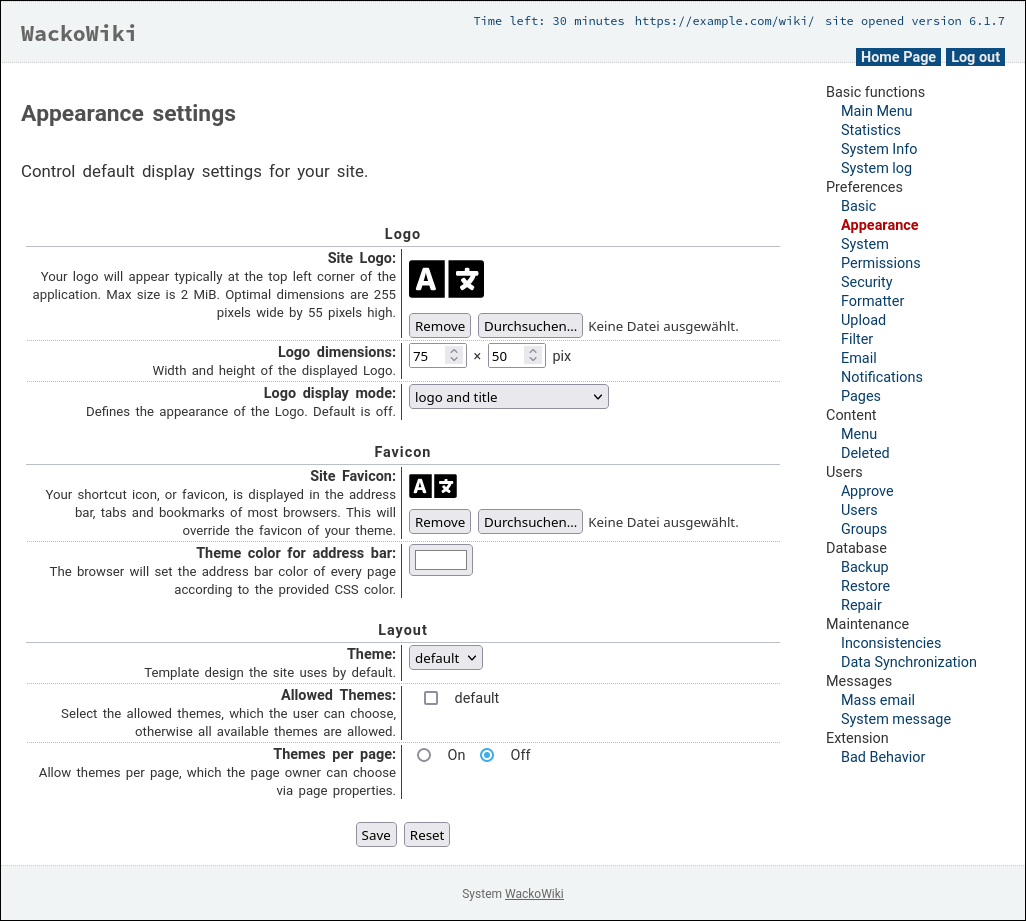Viewport: 1026px width, 921px height.
Task: Check the "default" allowed theme checkbox
Action: pyautogui.click(x=431, y=698)
